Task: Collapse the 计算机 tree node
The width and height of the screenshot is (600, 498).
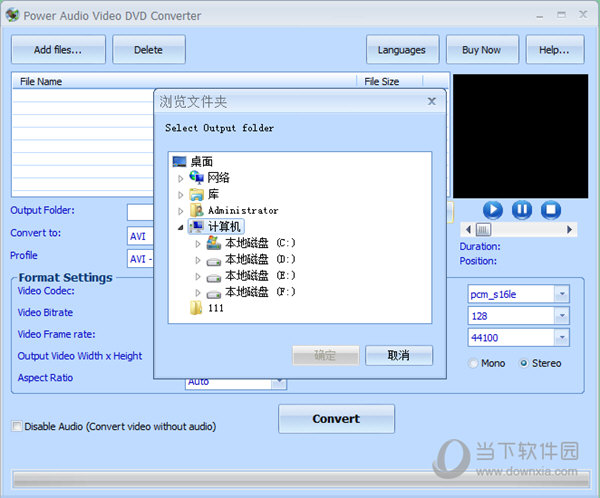Action: [x=181, y=227]
